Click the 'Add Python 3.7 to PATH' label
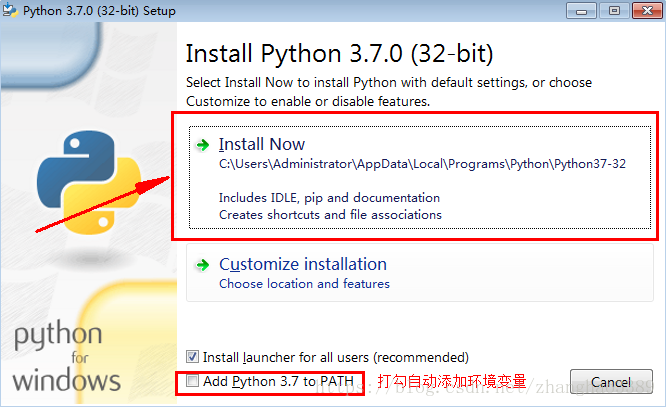Image resolution: width=666 pixels, height=407 pixels. pos(278,382)
